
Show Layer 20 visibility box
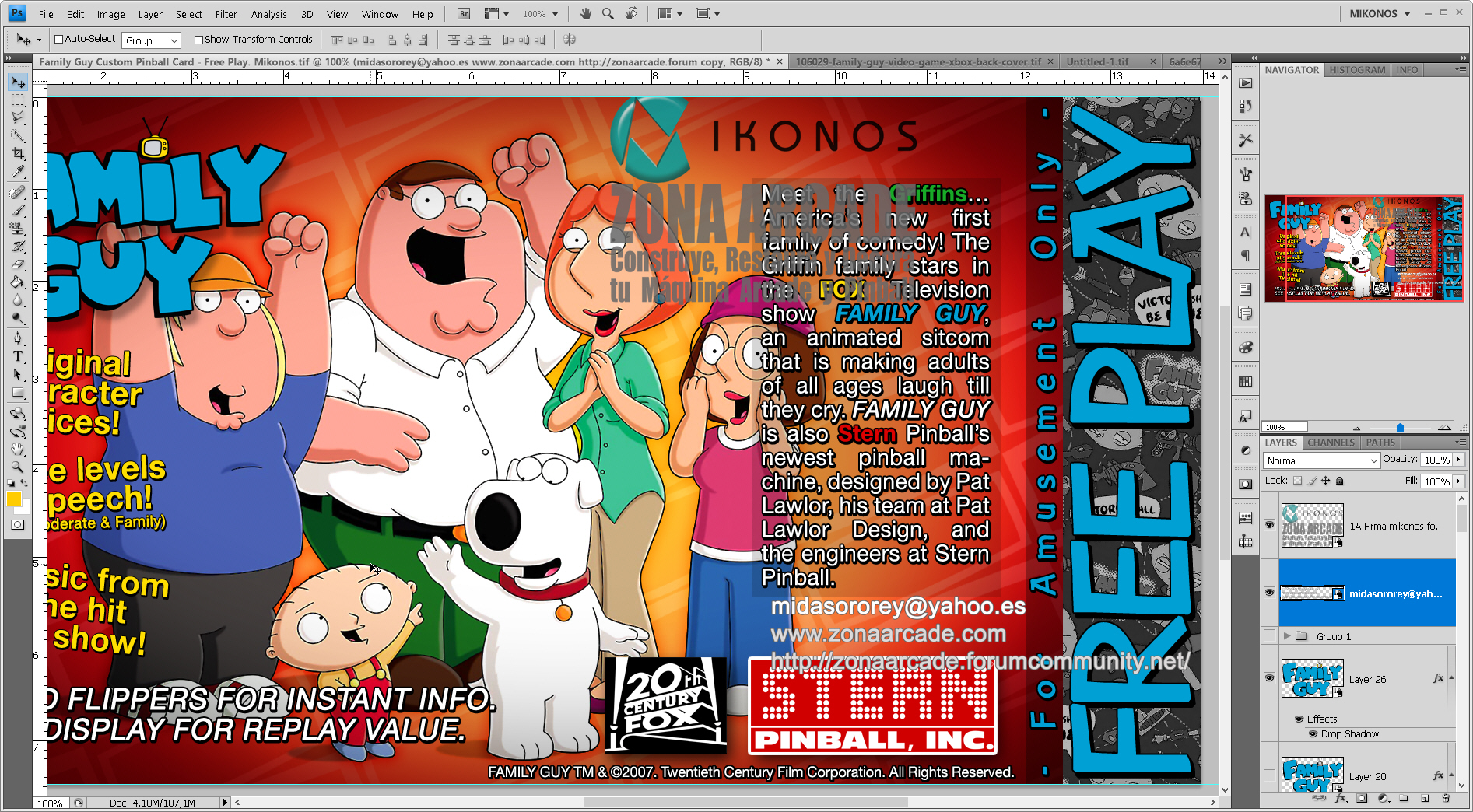(x=1269, y=775)
